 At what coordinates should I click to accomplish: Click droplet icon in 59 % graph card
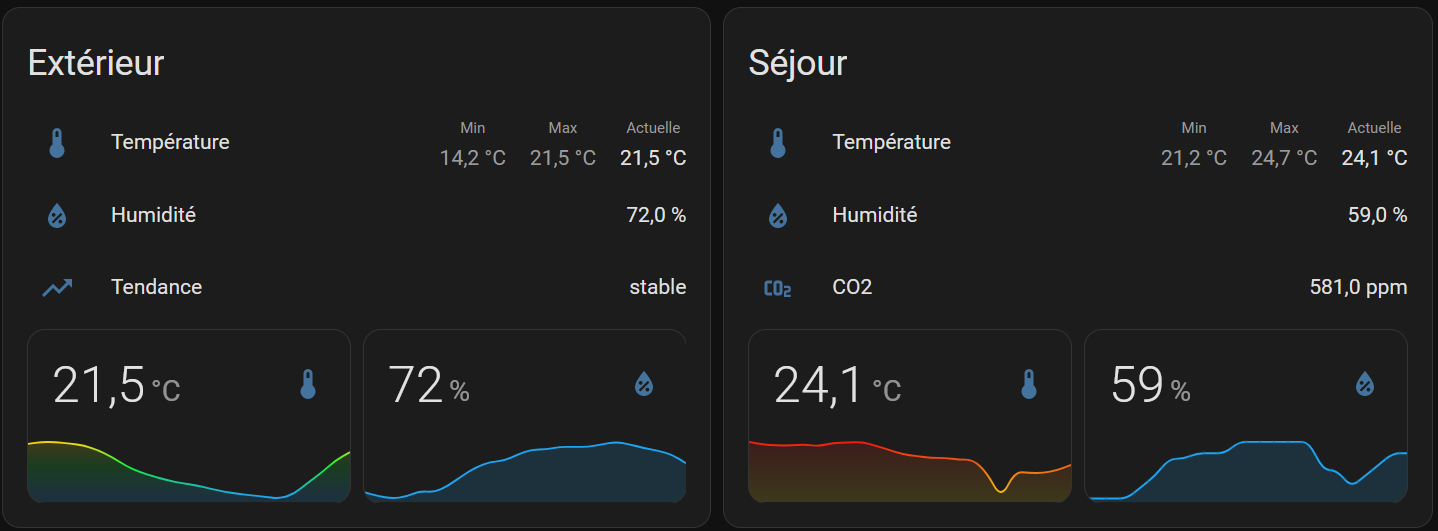click(x=1365, y=384)
